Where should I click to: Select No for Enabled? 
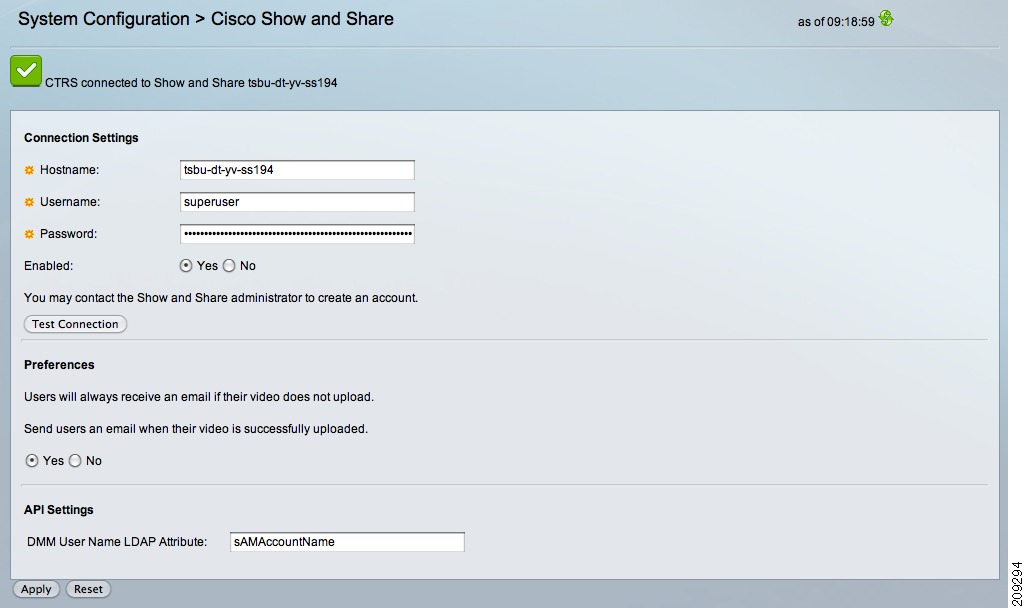click(x=229, y=265)
